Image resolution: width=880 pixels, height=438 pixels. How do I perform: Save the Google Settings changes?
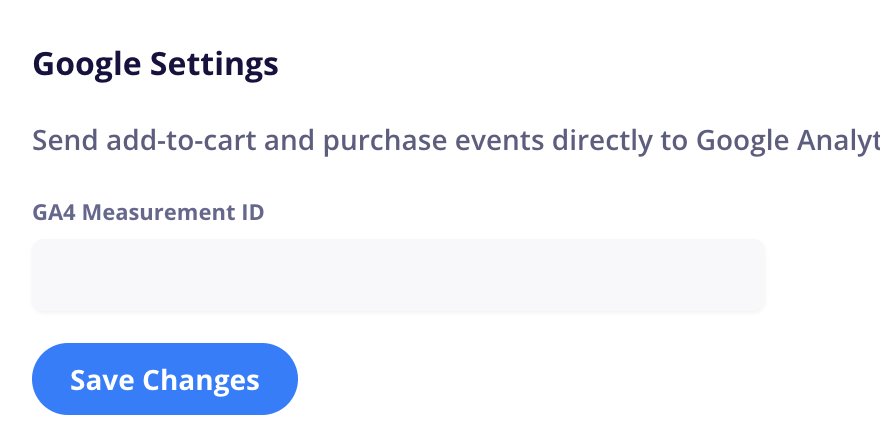click(165, 379)
